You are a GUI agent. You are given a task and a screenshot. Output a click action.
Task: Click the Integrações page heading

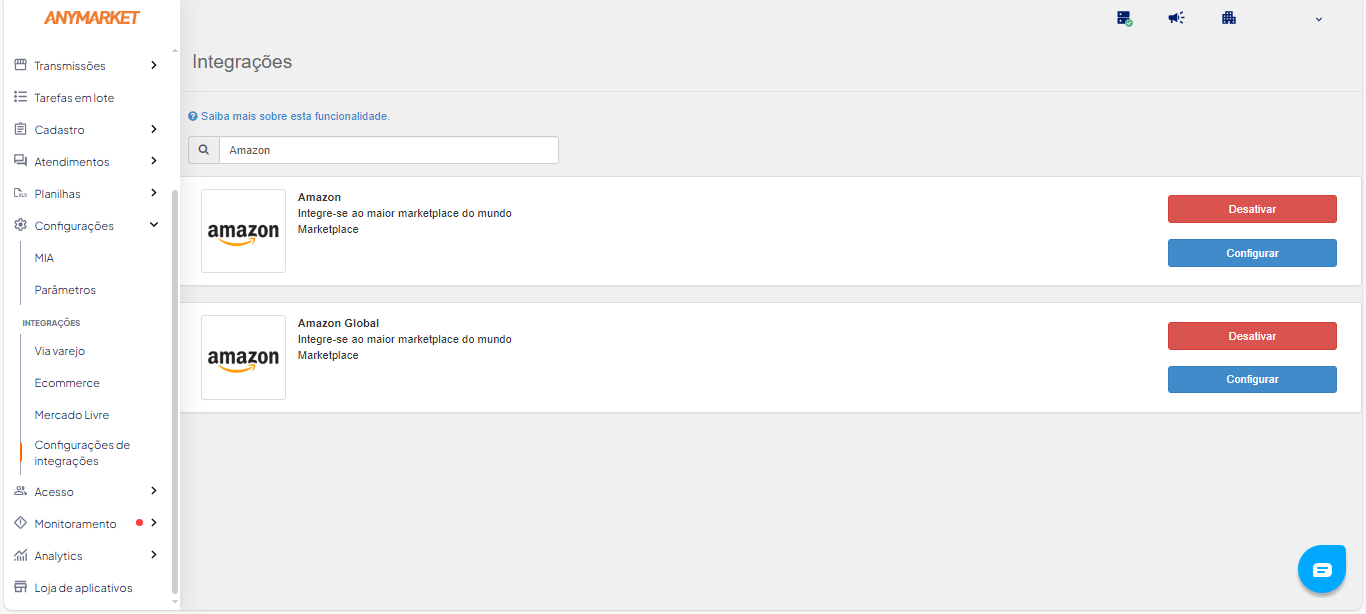click(242, 62)
